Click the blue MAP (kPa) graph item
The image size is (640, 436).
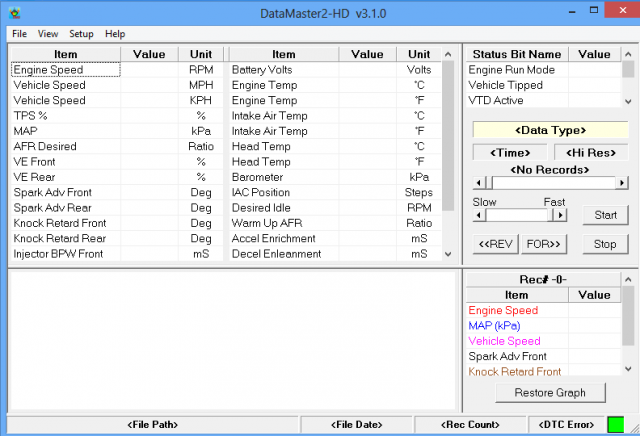[x=544, y=326]
